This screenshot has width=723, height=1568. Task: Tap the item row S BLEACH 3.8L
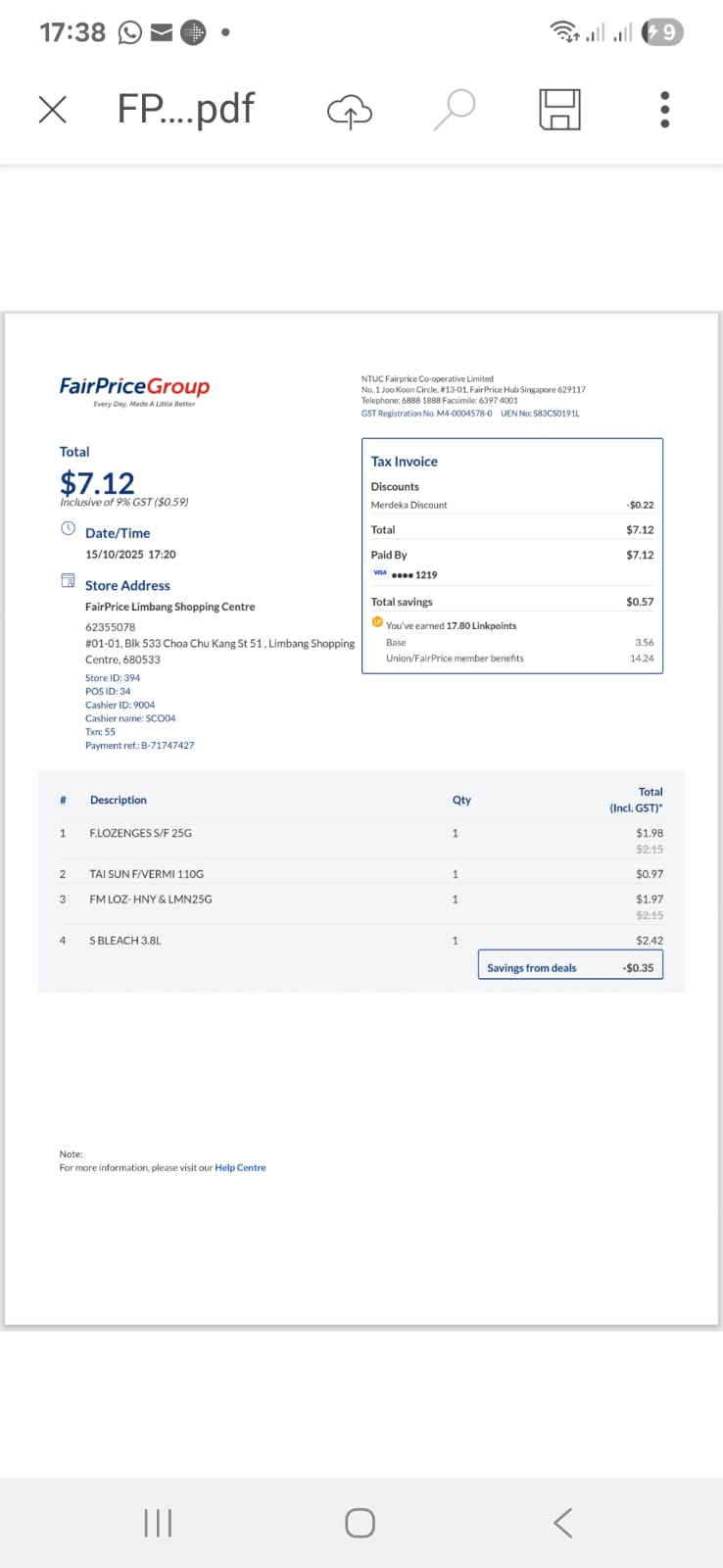pyautogui.click(x=361, y=940)
